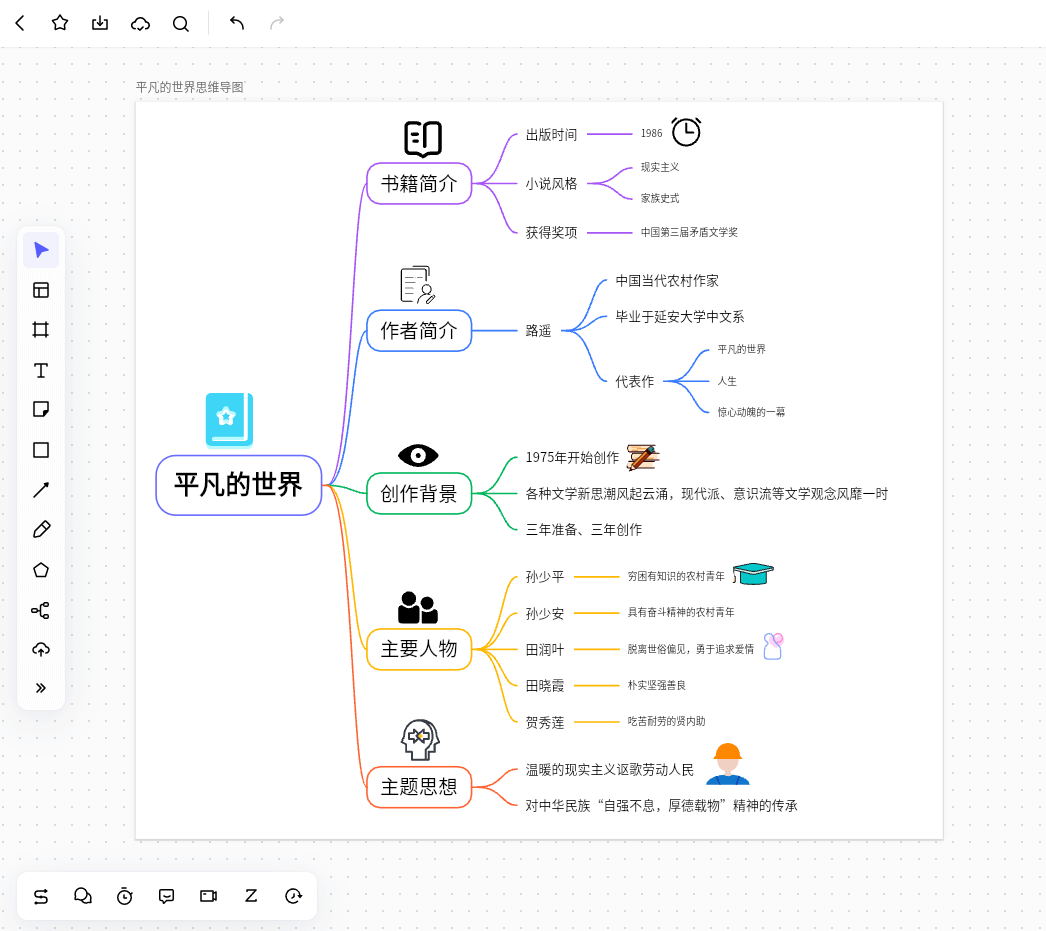Open the timer stopwatch icon

click(125, 896)
